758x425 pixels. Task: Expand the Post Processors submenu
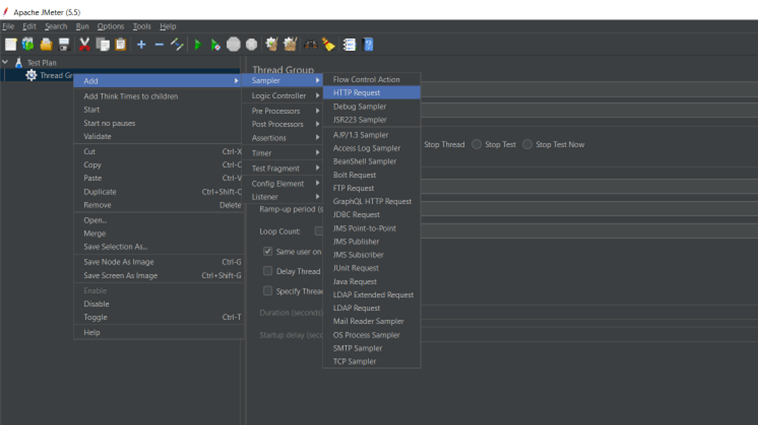coord(282,124)
